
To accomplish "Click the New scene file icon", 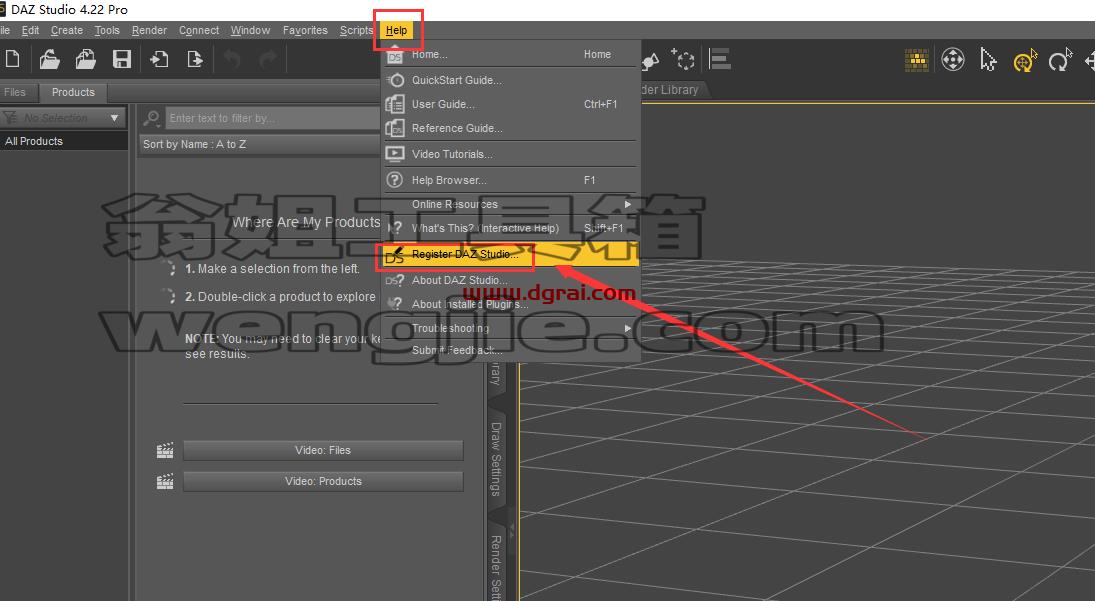I will click(x=12, y=59).
